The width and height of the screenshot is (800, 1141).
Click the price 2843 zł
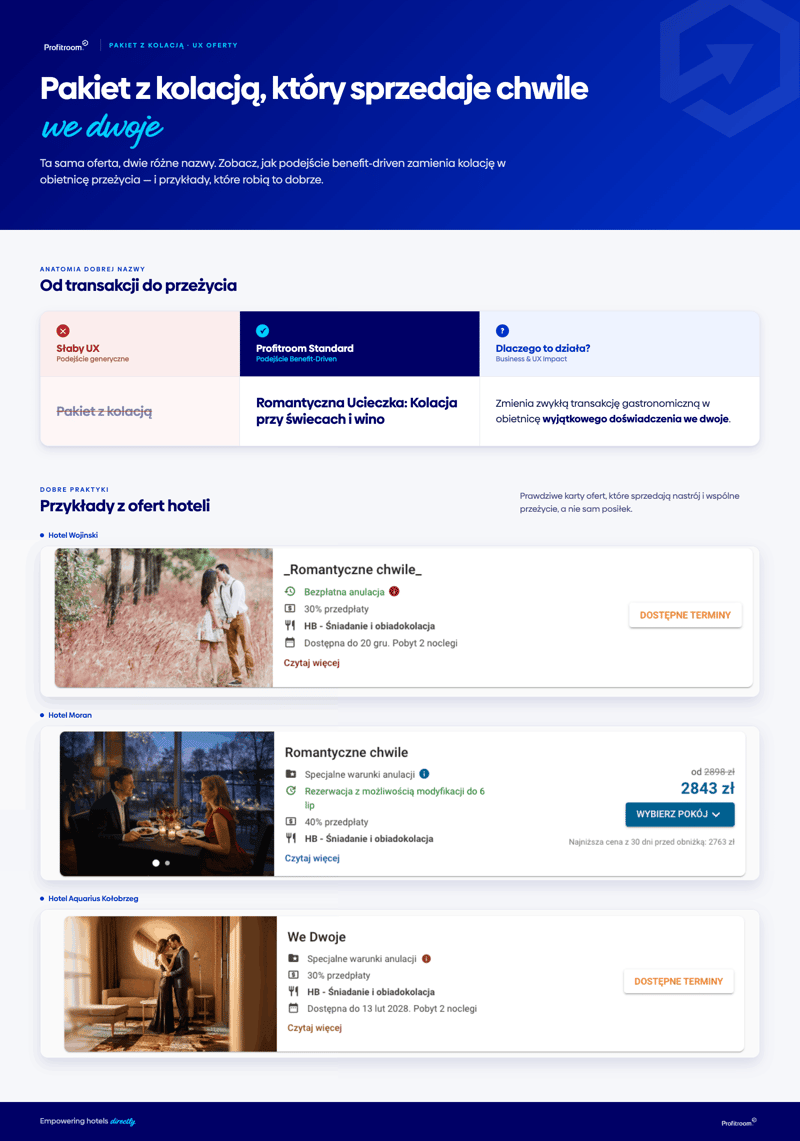click(x=708, y=789)
